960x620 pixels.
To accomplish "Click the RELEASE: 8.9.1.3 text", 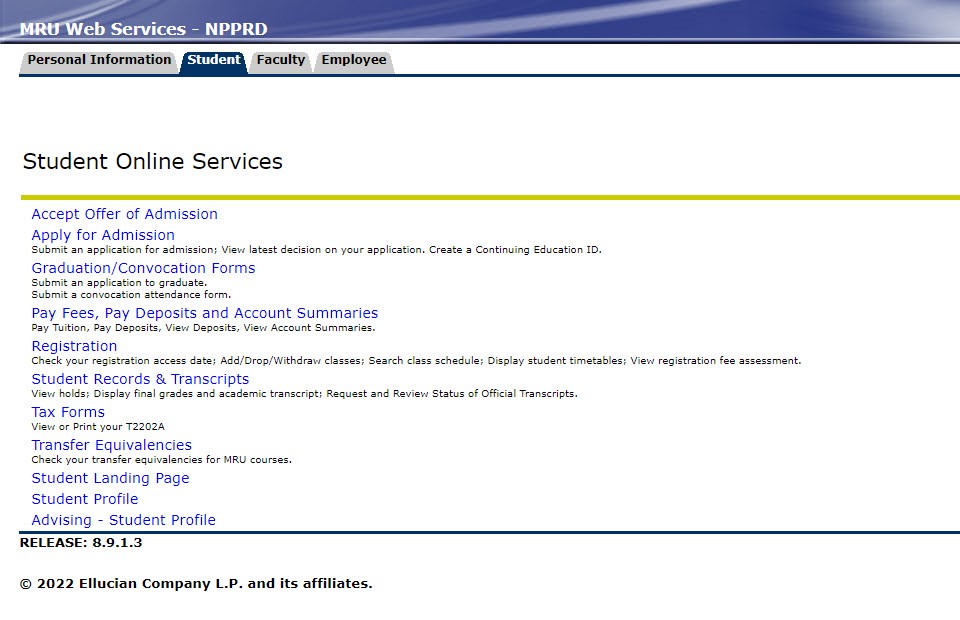I will click(81, 543).
